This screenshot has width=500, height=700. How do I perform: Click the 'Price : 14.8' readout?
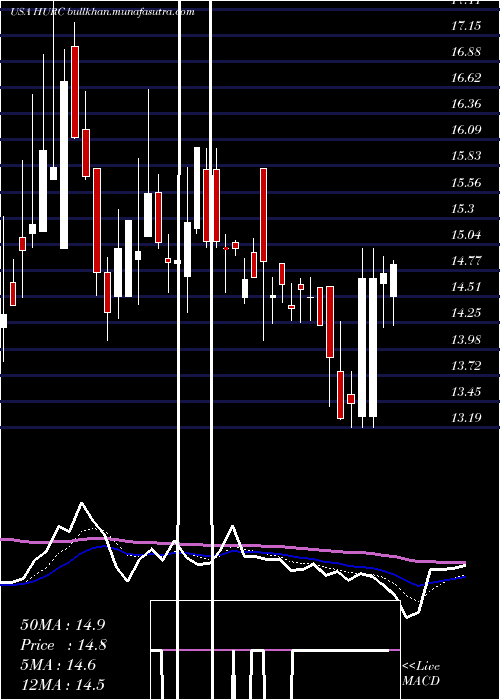63,645
